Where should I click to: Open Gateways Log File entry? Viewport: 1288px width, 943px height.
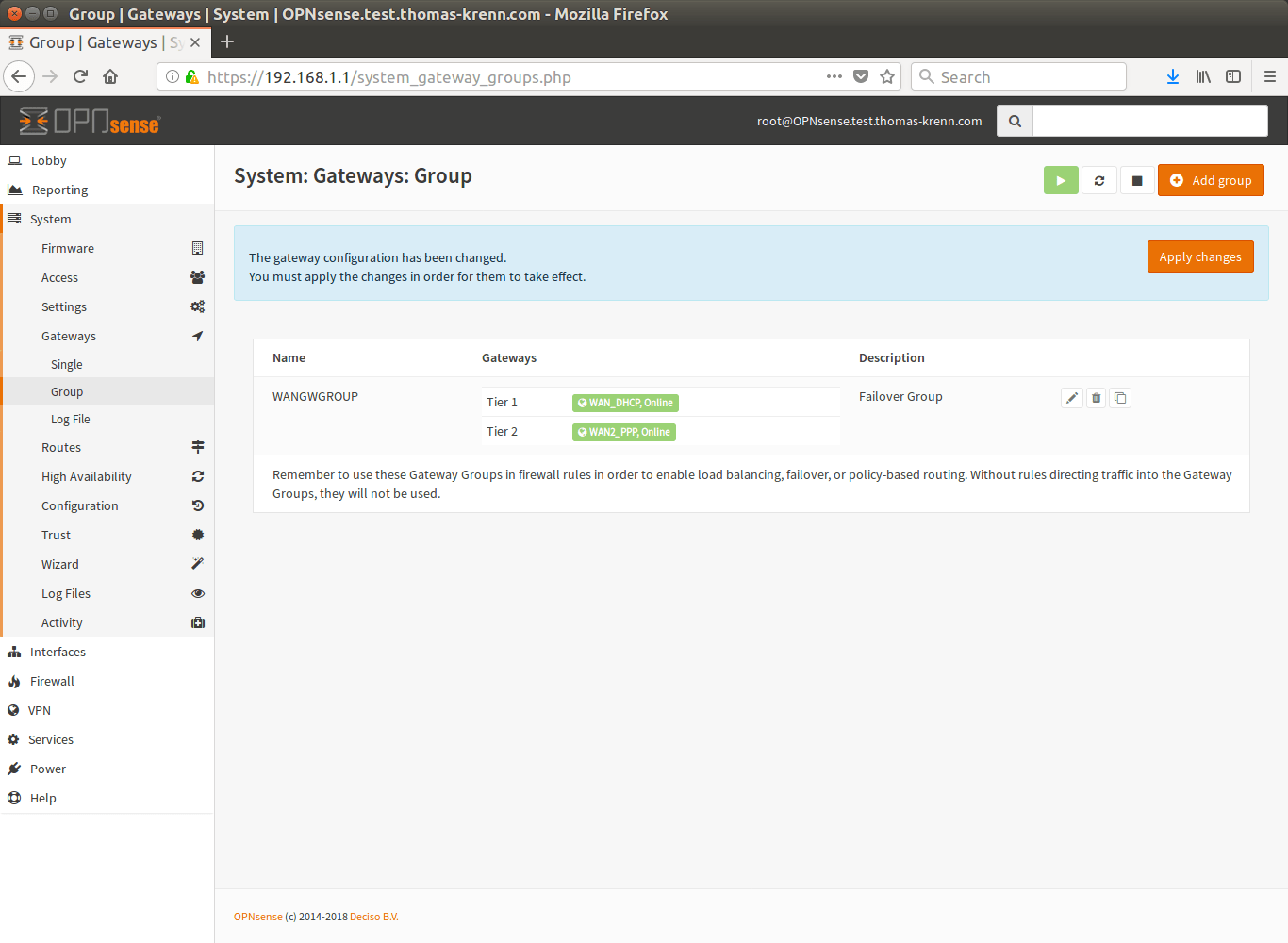[x=108, y=419]
